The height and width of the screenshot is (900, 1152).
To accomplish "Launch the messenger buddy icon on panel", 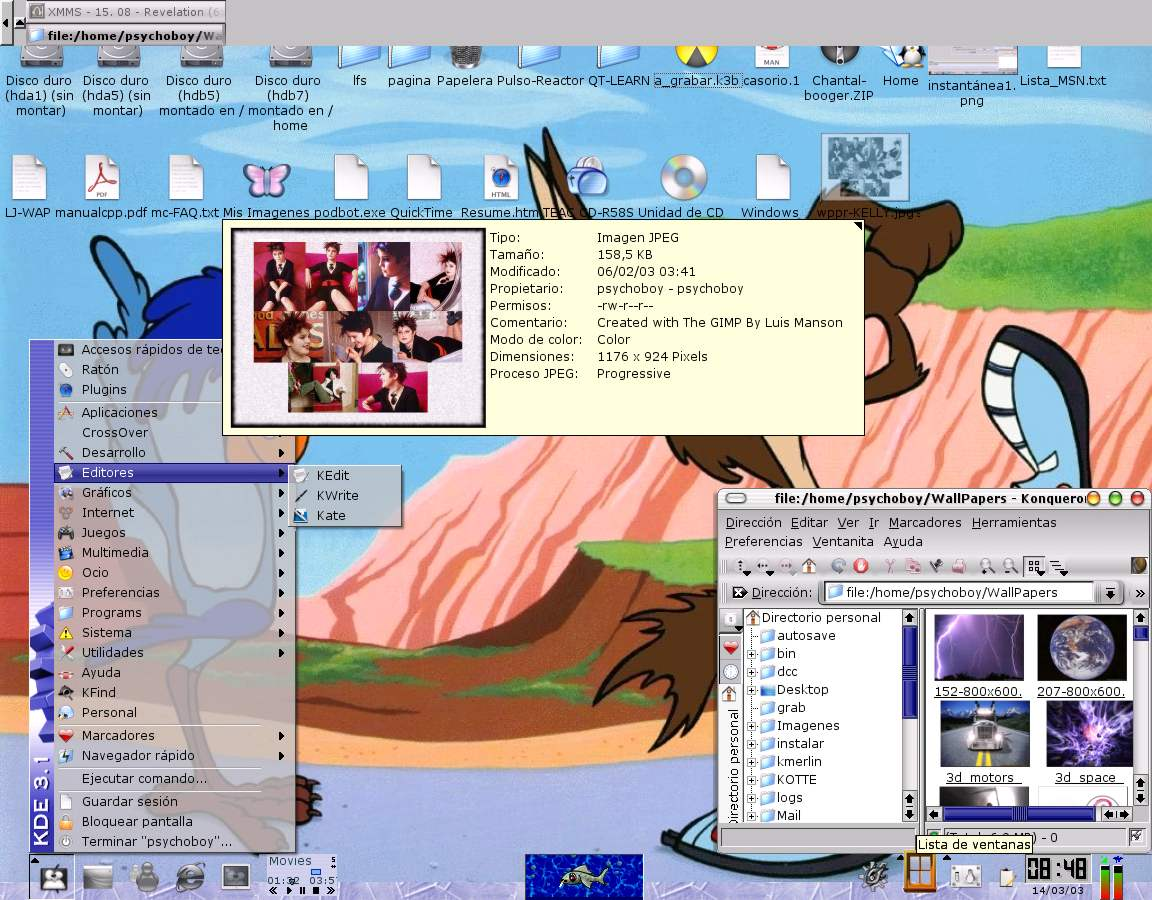I will pyautogui.click(x=145, y=876).
